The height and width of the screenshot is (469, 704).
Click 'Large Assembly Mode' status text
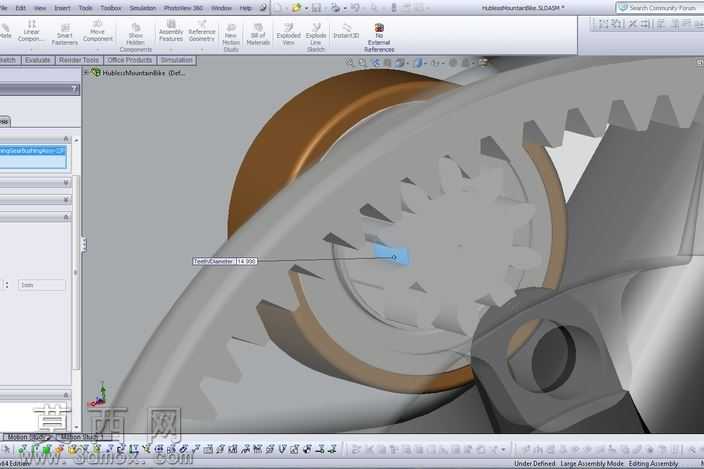click(592, 464)
